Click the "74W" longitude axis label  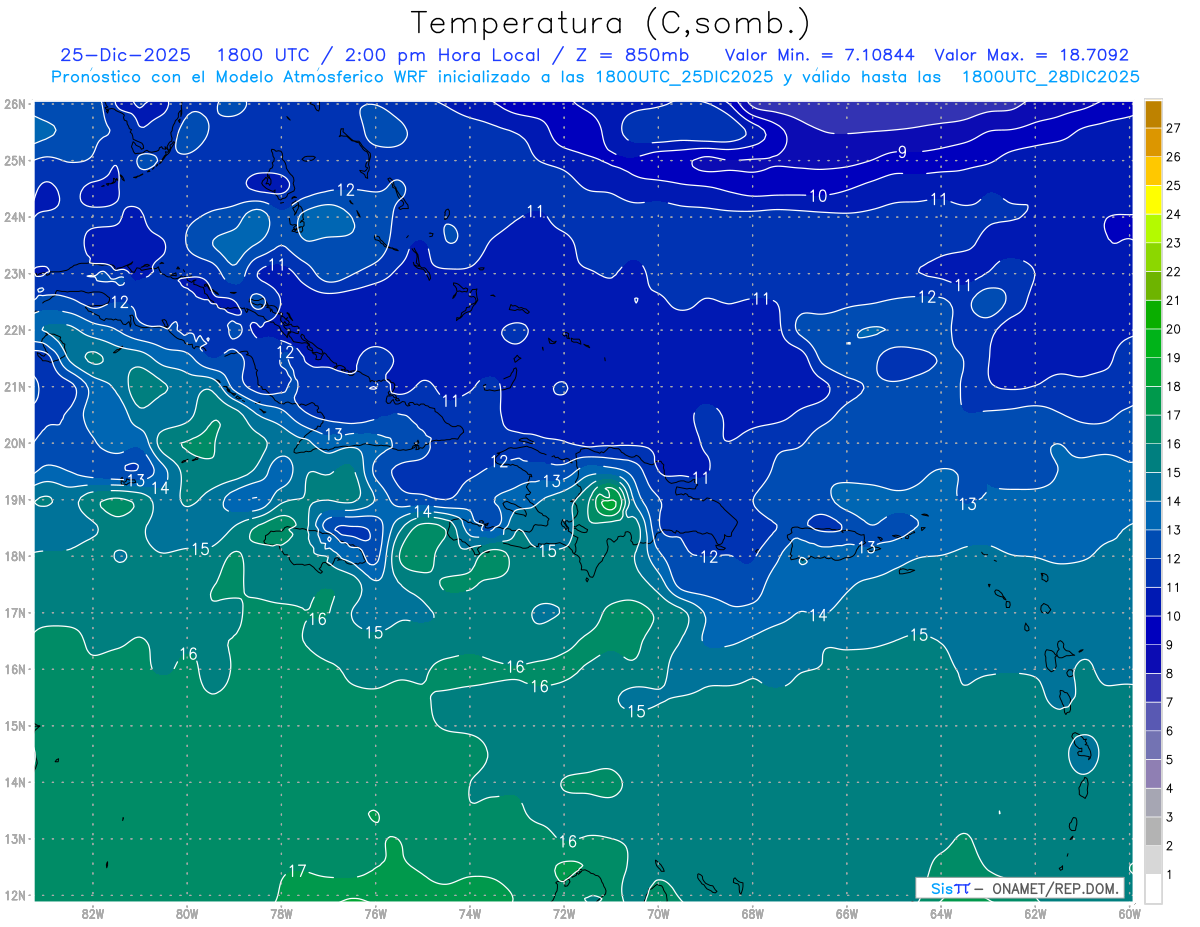click(x=470, y=913)
